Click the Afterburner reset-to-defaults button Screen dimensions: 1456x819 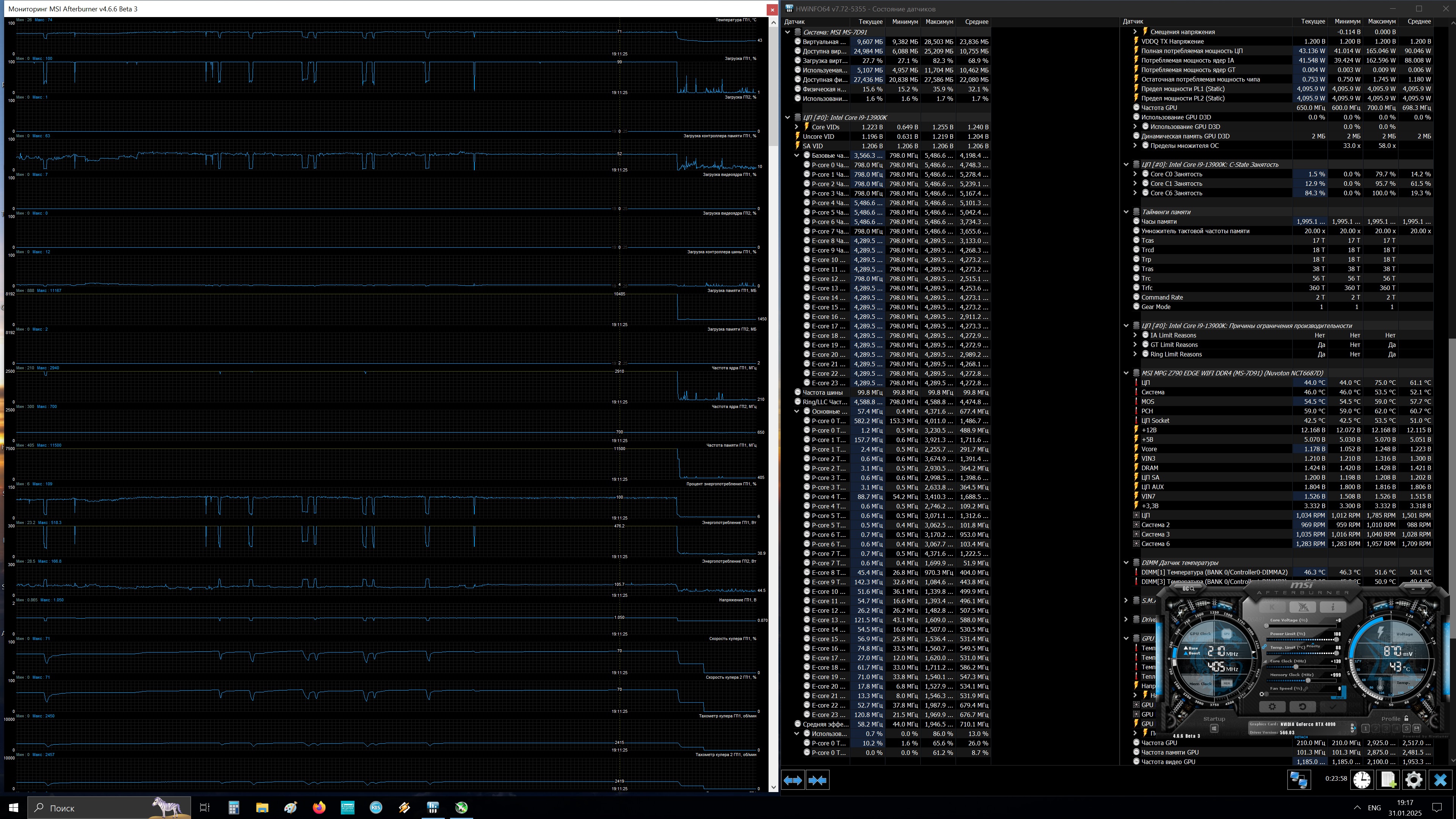tap(1303, 706)
